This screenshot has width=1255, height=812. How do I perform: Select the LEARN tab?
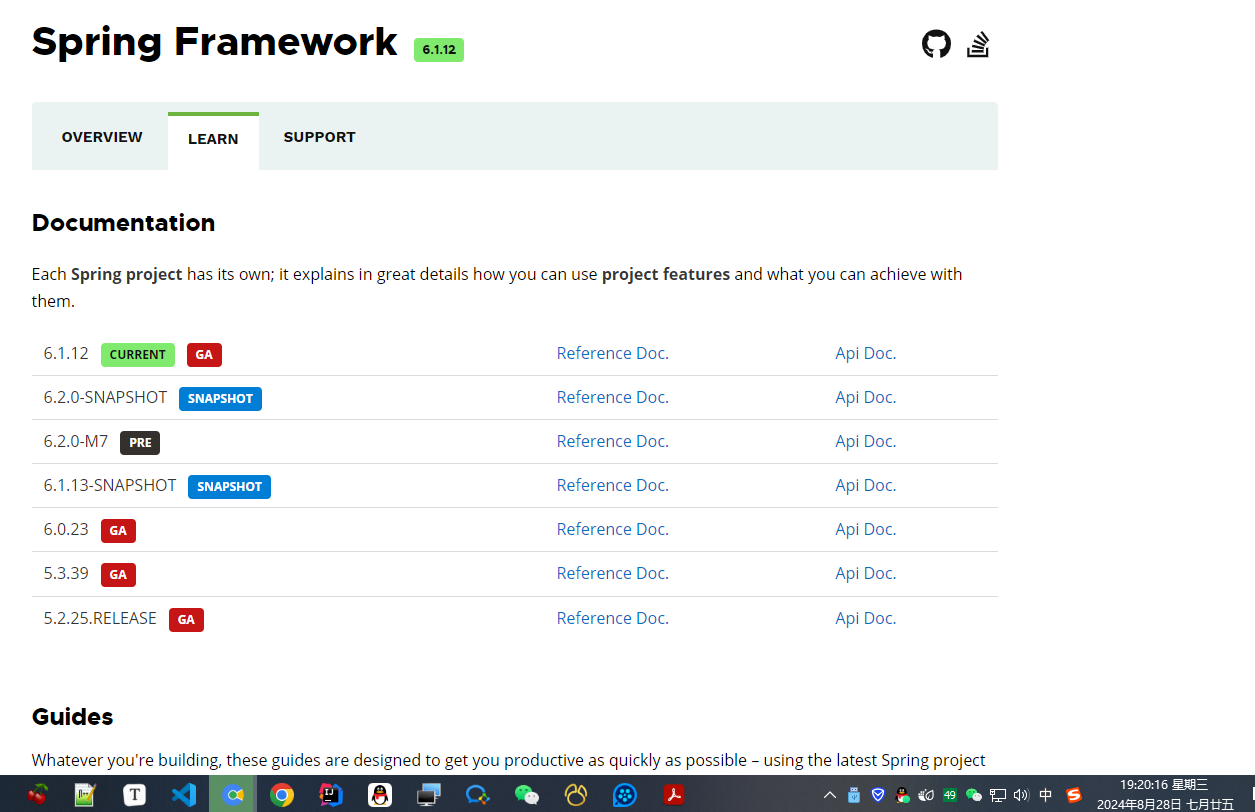click(213, 139)
